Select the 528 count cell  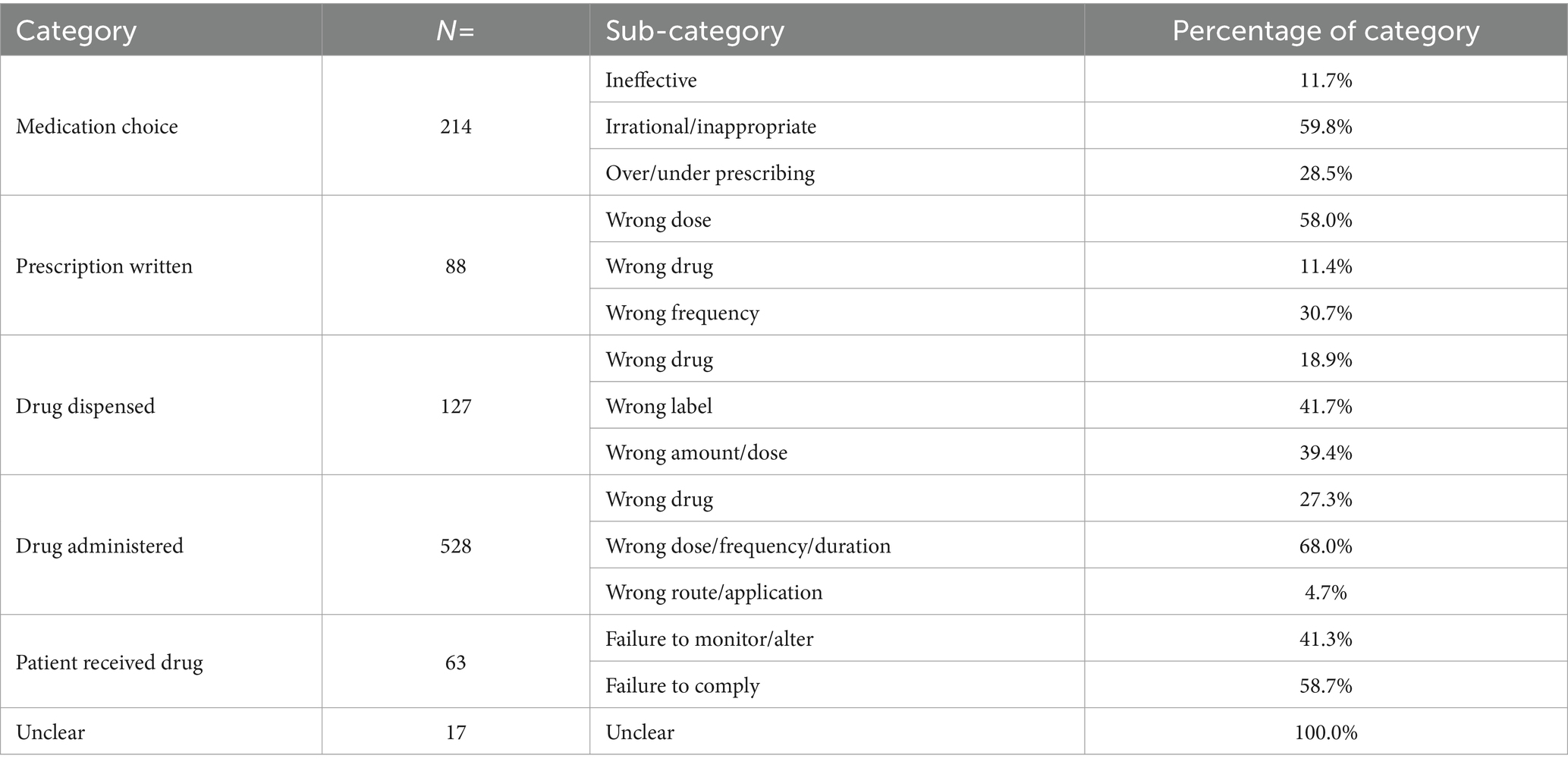[x=456, y=546]
